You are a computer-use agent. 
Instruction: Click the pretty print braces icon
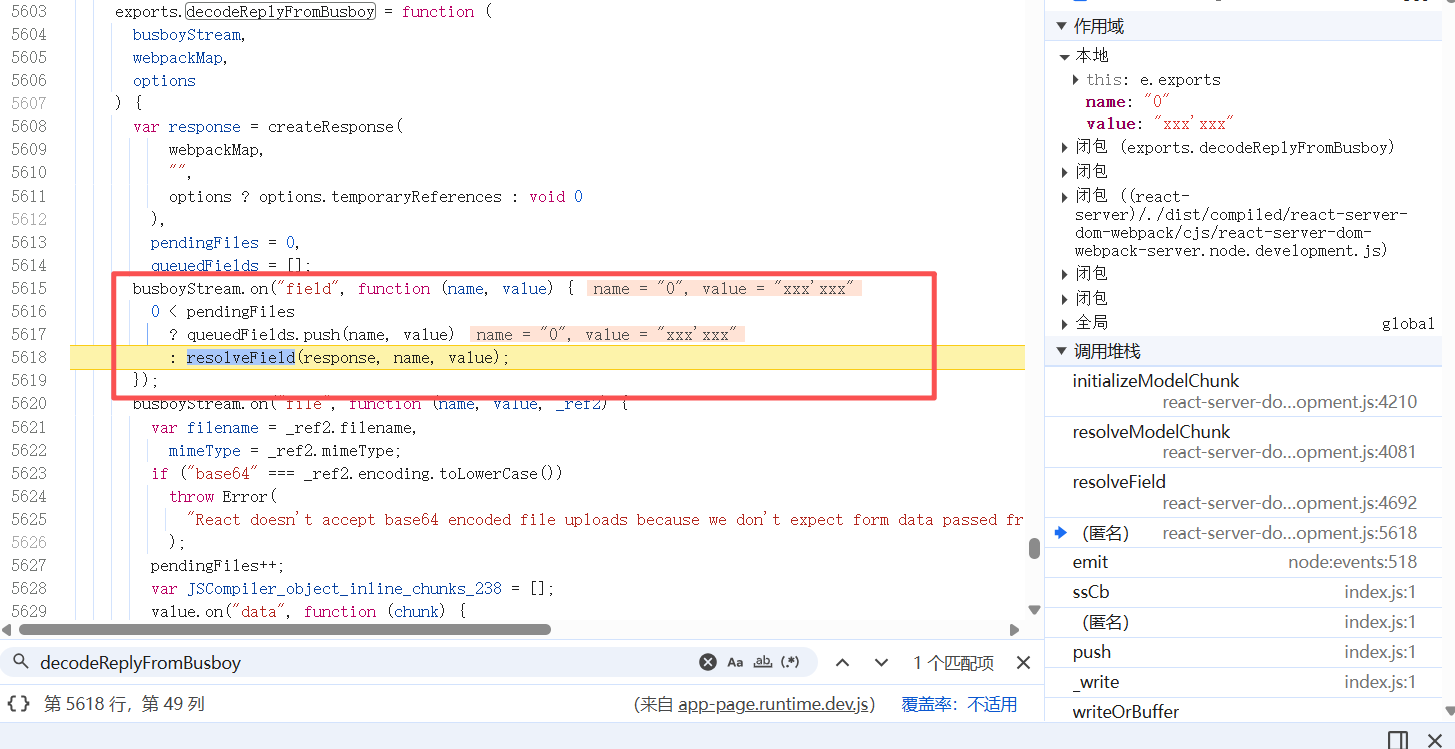point(18,704)
